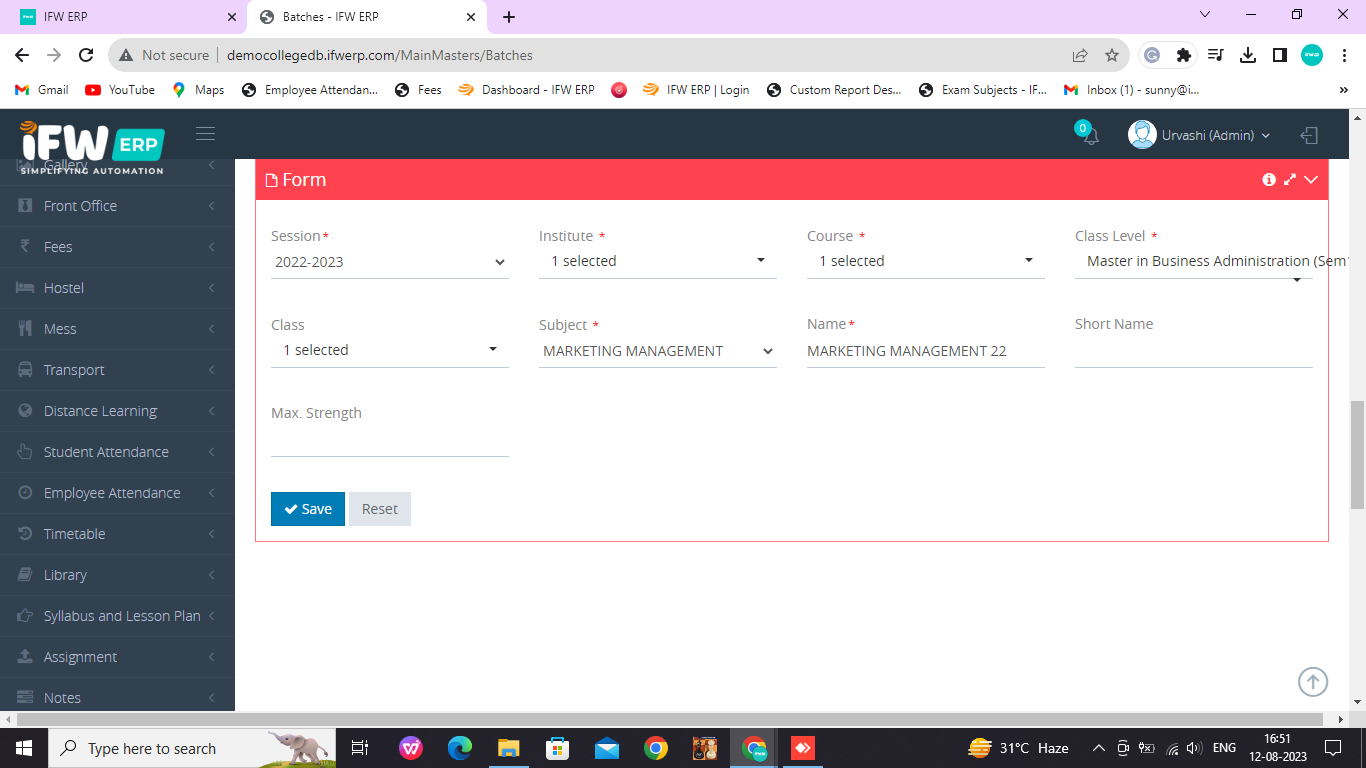Expand the Fees sidebar menu
The height and width of the screenshot is (768, 1366).
tap(117, 247)
